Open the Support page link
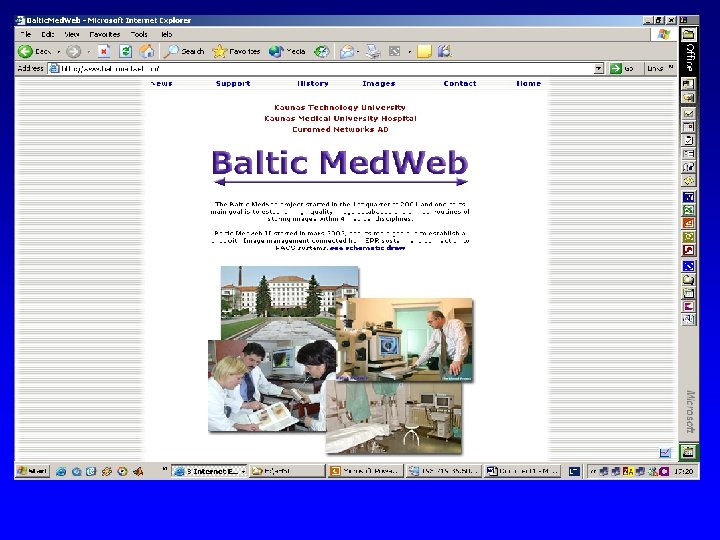The height and width of the screenshot is (540, 720). point(233,84)
